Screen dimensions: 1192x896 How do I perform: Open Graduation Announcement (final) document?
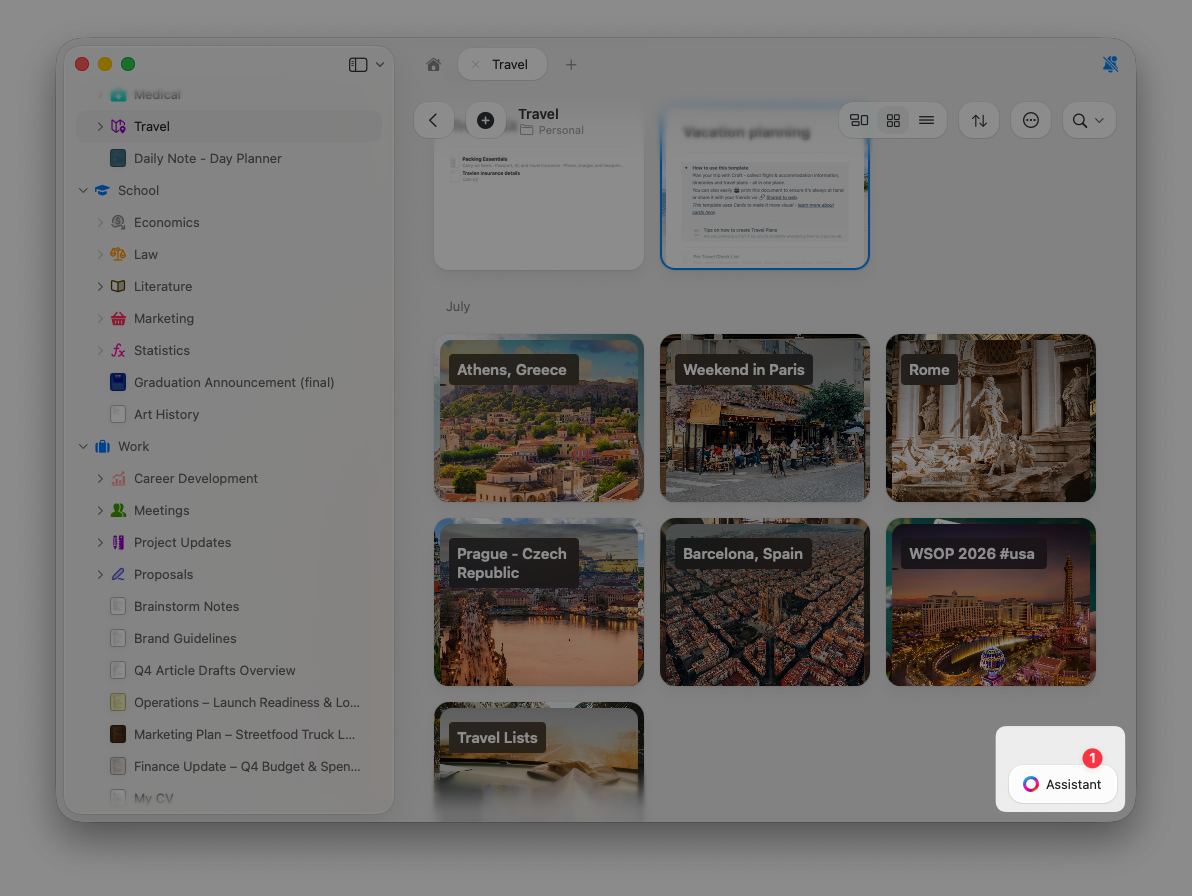[229, 382]
